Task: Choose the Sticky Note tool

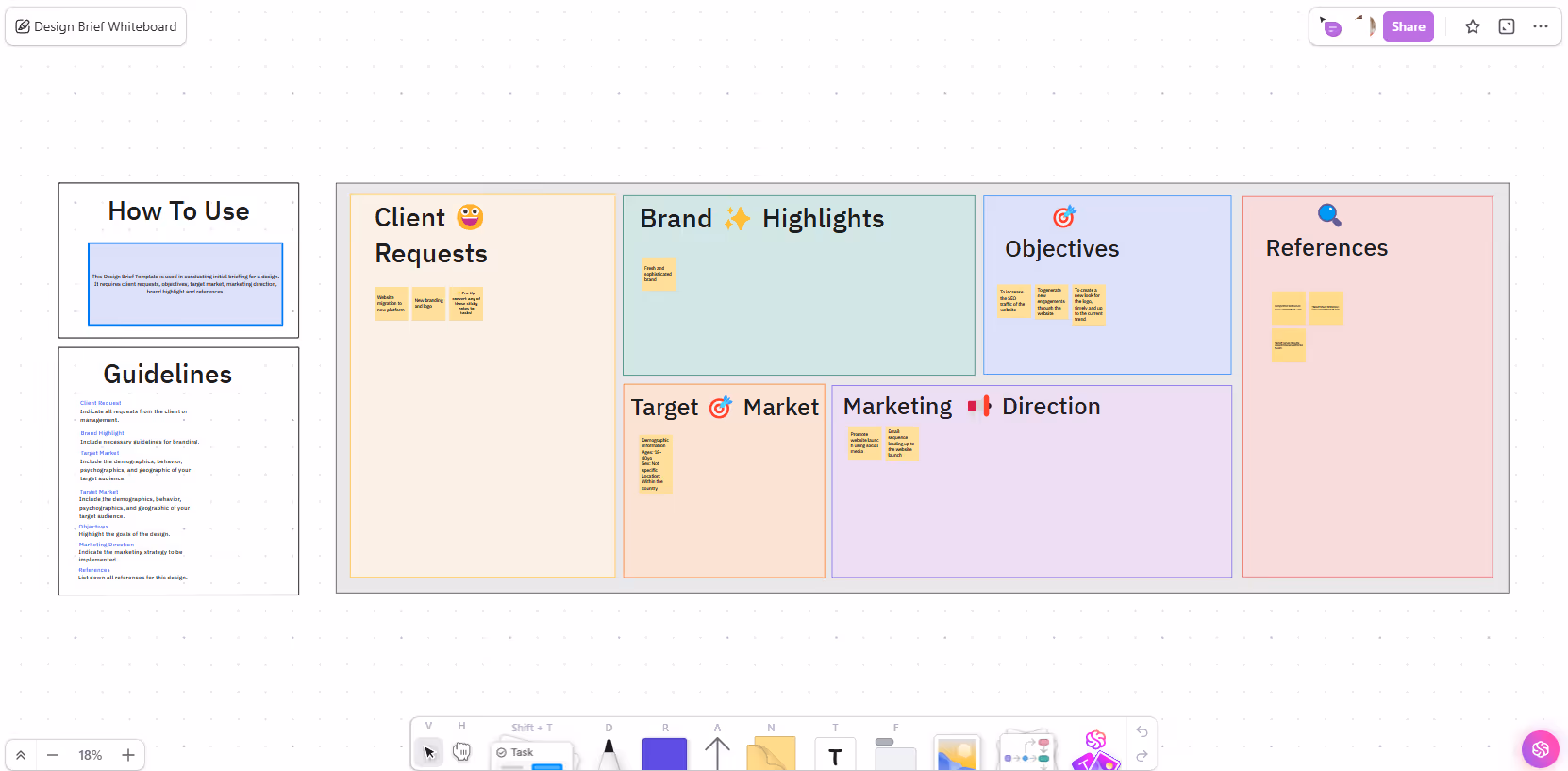Action: tap(771, 752)
